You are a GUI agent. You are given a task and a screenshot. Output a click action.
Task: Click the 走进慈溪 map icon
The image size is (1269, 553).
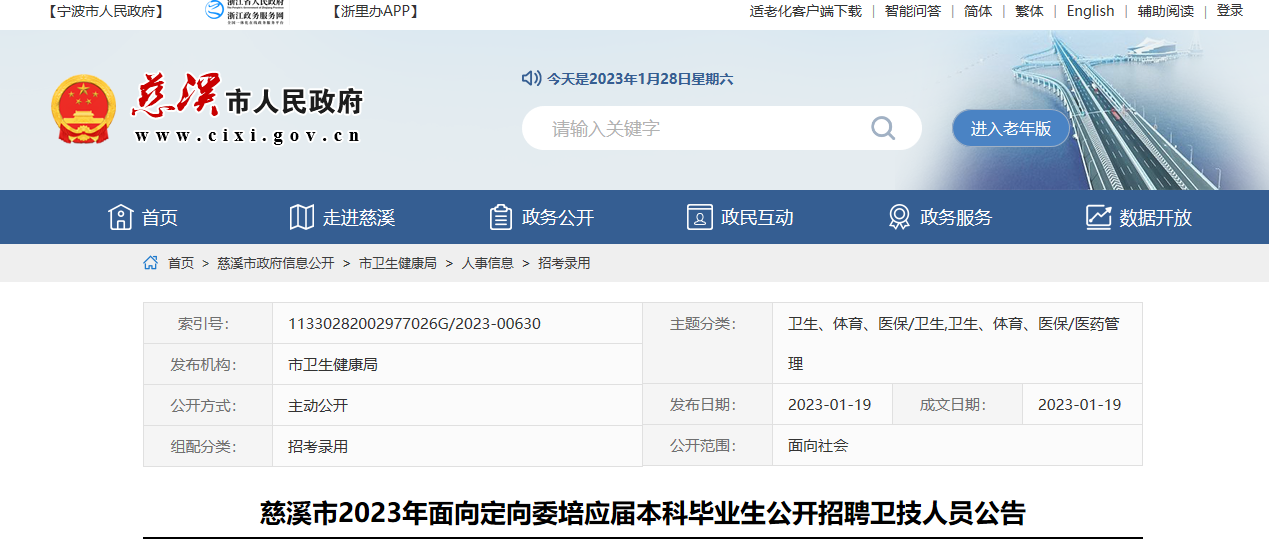click(301, 217)
